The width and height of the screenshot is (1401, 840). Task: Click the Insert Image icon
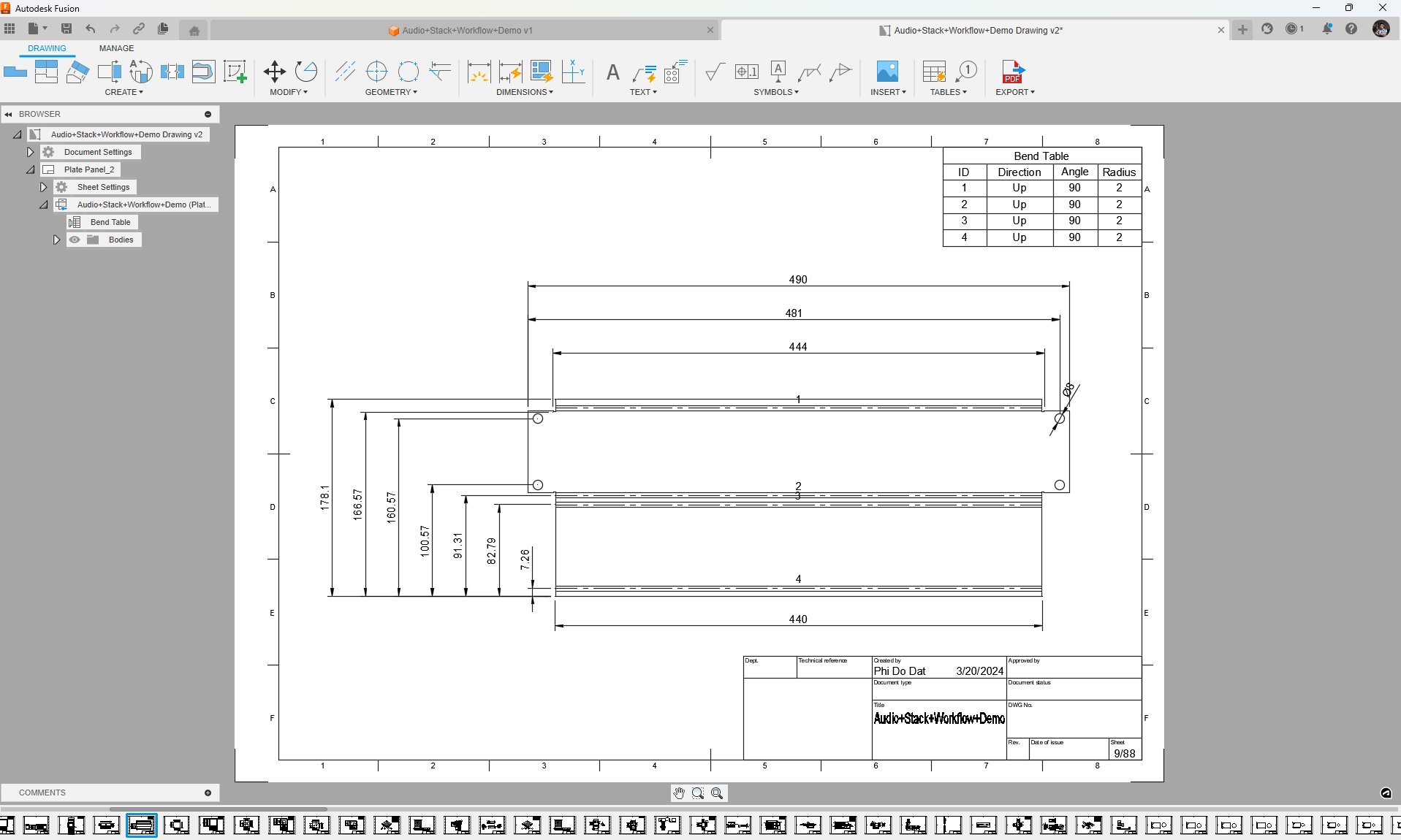[887, 72]
